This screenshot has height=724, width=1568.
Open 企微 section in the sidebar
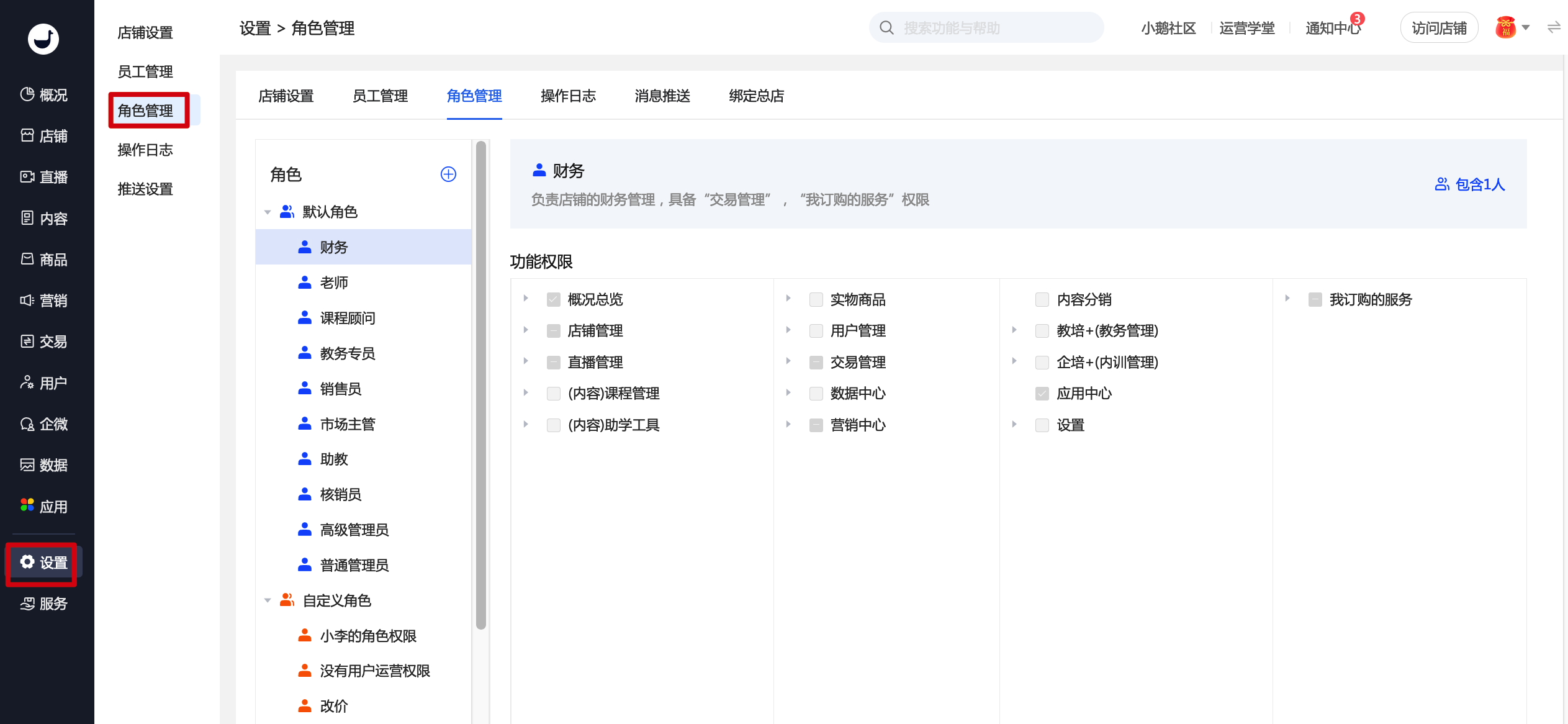(43, 423)
